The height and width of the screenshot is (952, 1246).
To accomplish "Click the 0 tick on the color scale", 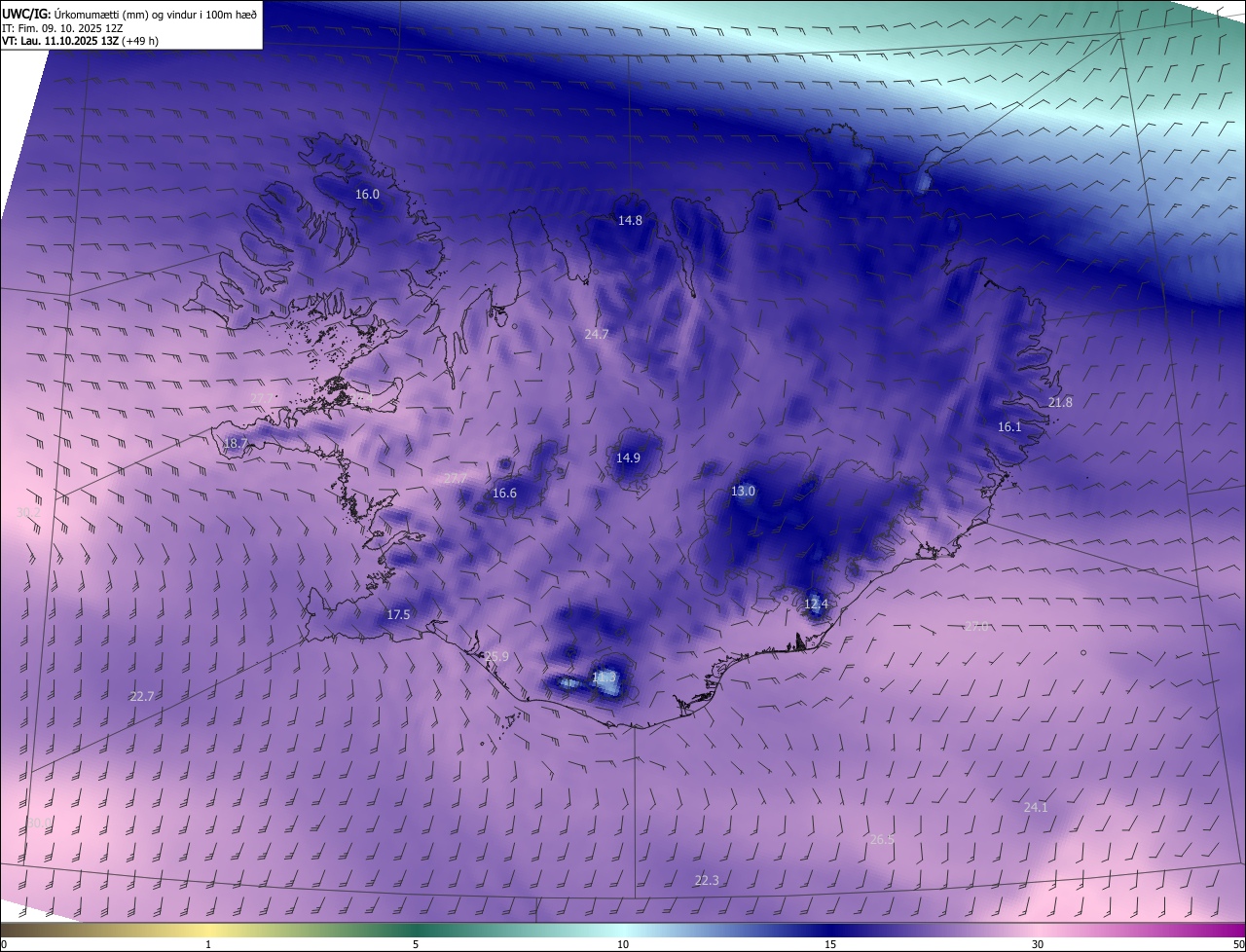I will click(3, 944).
